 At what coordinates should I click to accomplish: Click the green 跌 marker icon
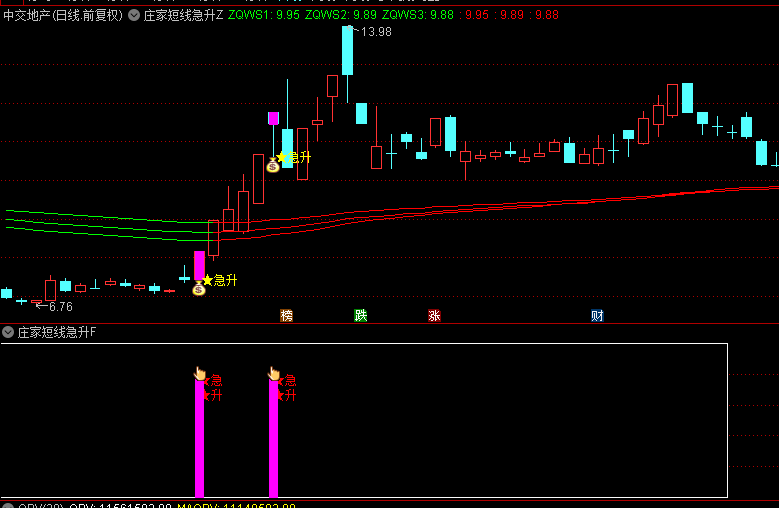(361, 315)
